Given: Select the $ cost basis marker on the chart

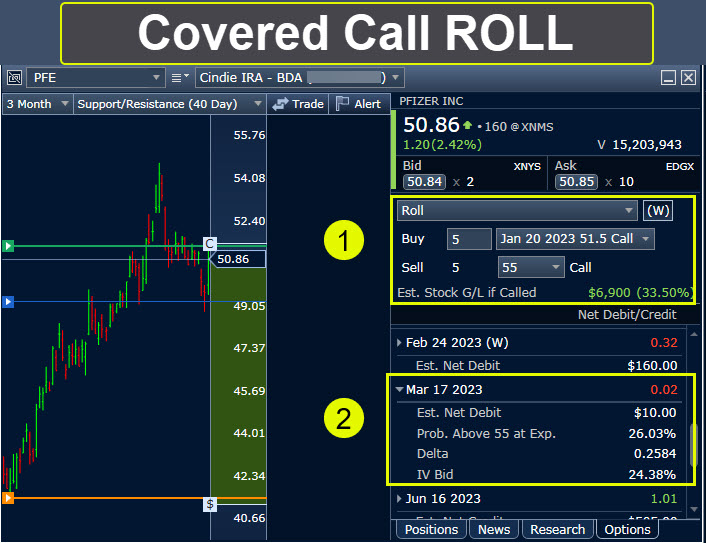Looking at the screenshot, I should pos(210,504).
